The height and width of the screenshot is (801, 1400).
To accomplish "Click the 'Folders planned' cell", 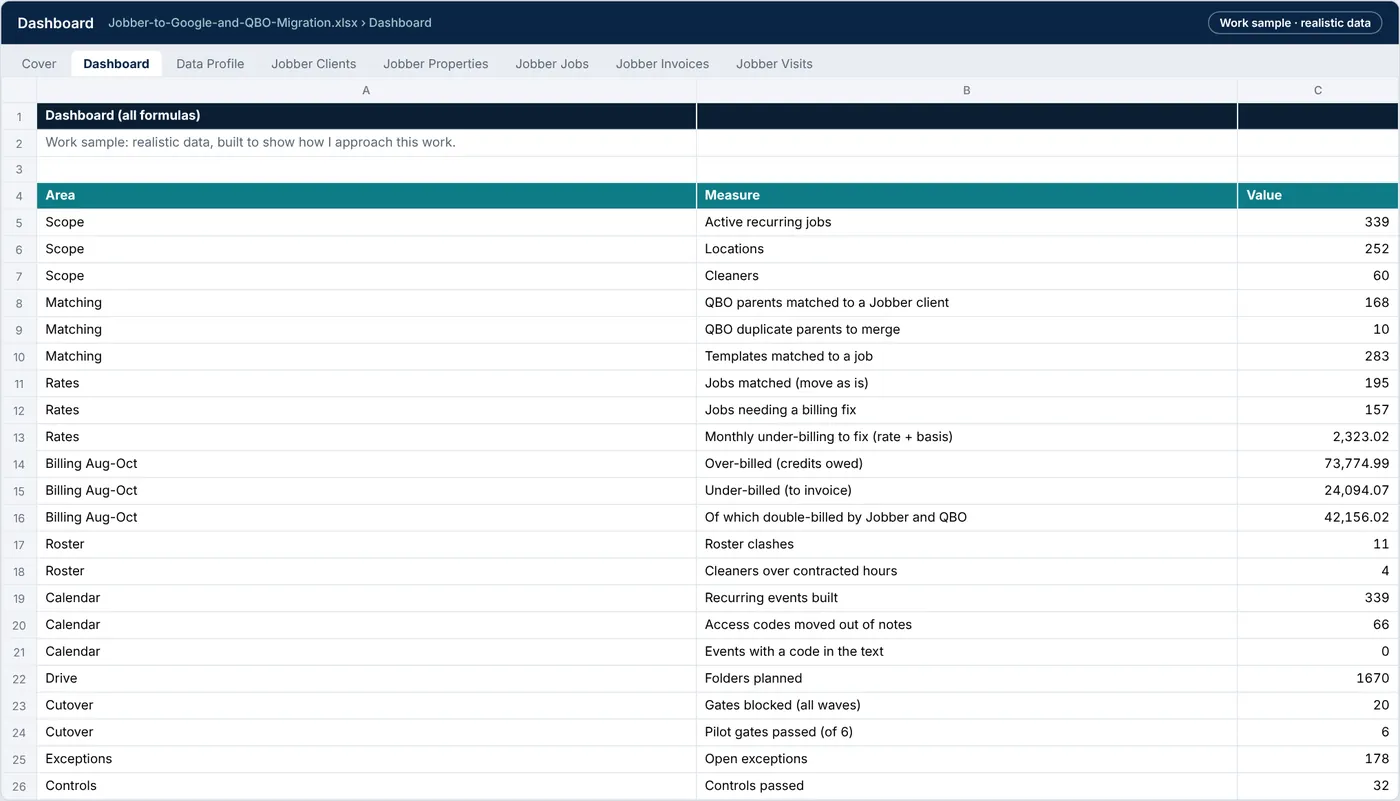I will coord(966,678).
